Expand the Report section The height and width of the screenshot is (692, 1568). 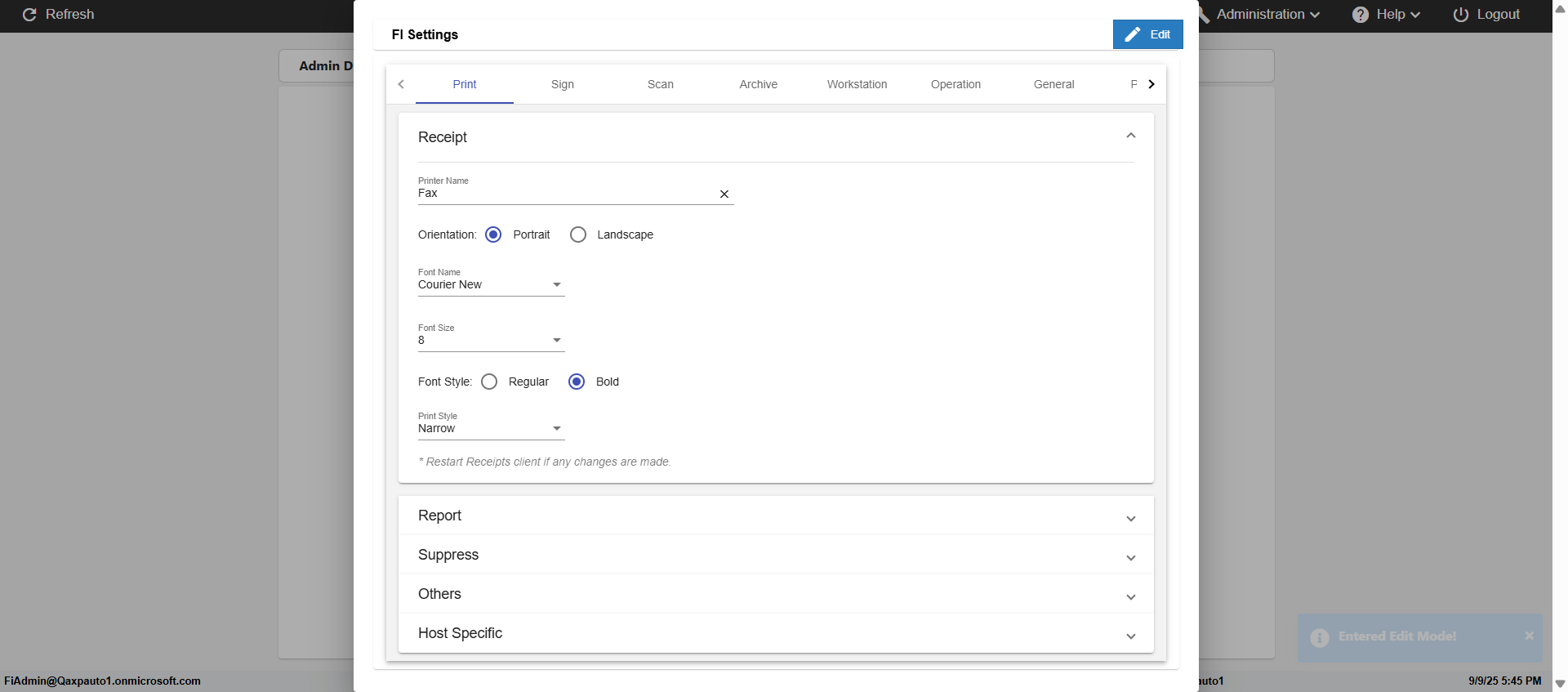tap(775, 516)
